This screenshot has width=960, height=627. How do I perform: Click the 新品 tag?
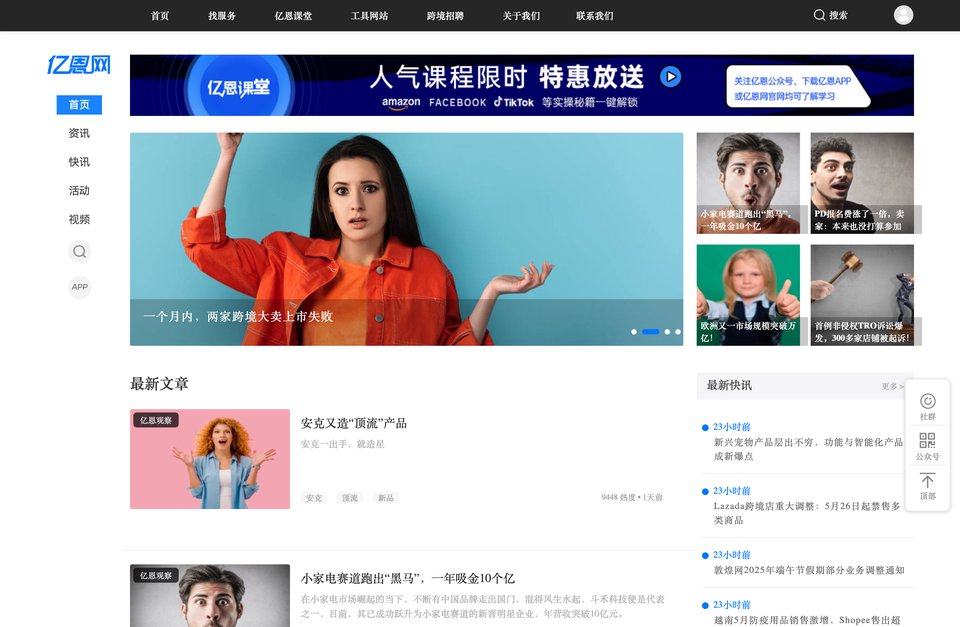(x=386, y=498)
